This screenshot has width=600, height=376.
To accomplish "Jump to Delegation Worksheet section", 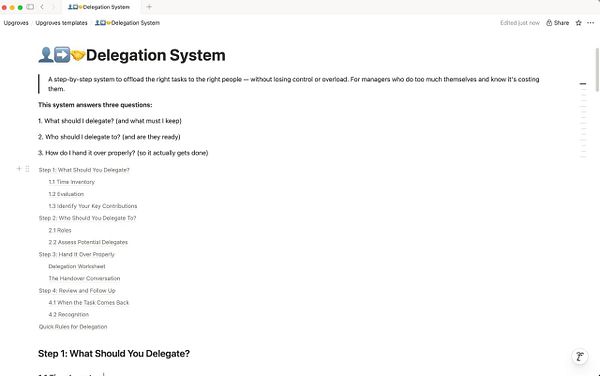I will [x=77, y=266].
